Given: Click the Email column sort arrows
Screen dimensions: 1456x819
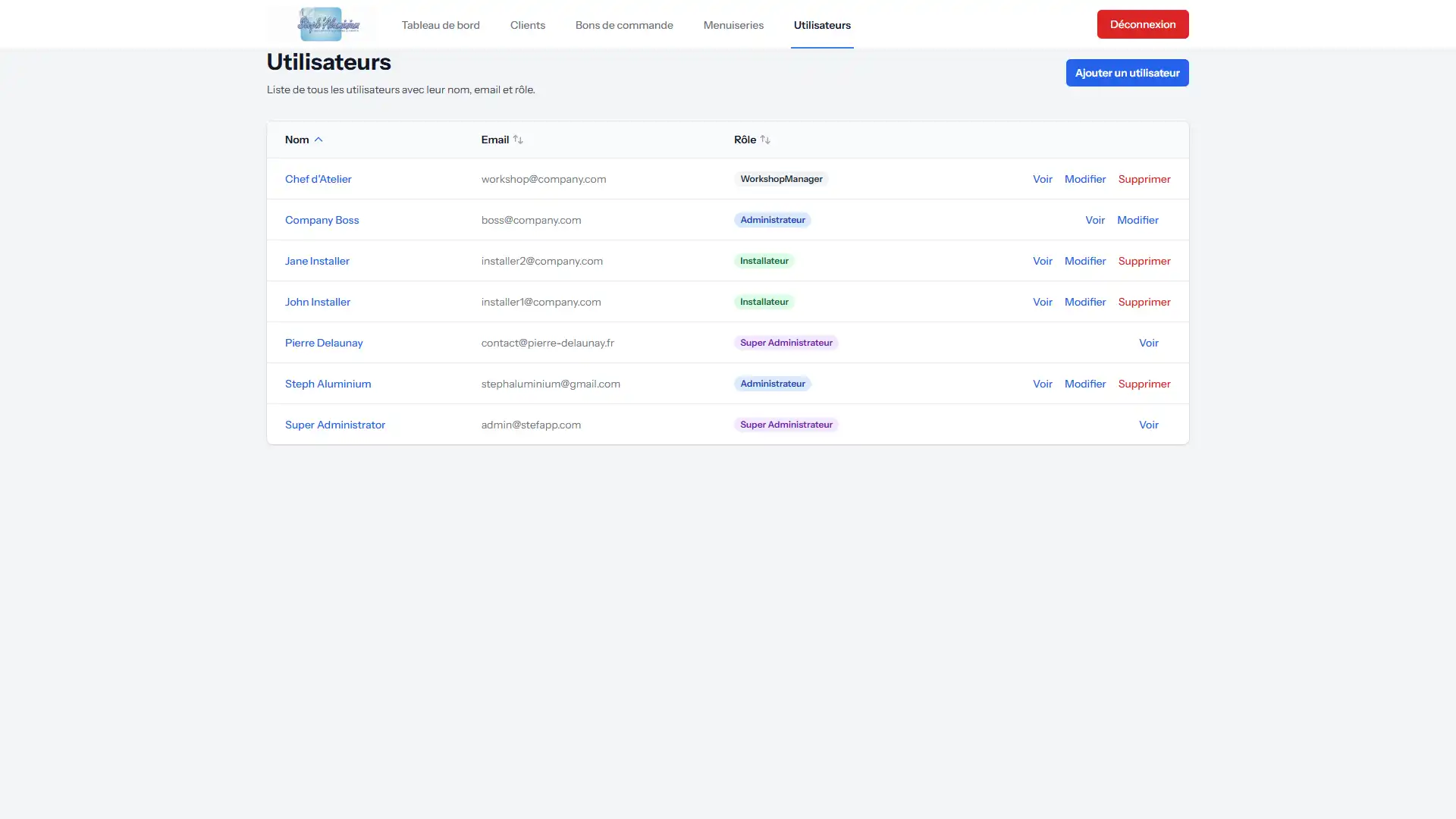Looking at the screenshot, I should pos(518,140).
